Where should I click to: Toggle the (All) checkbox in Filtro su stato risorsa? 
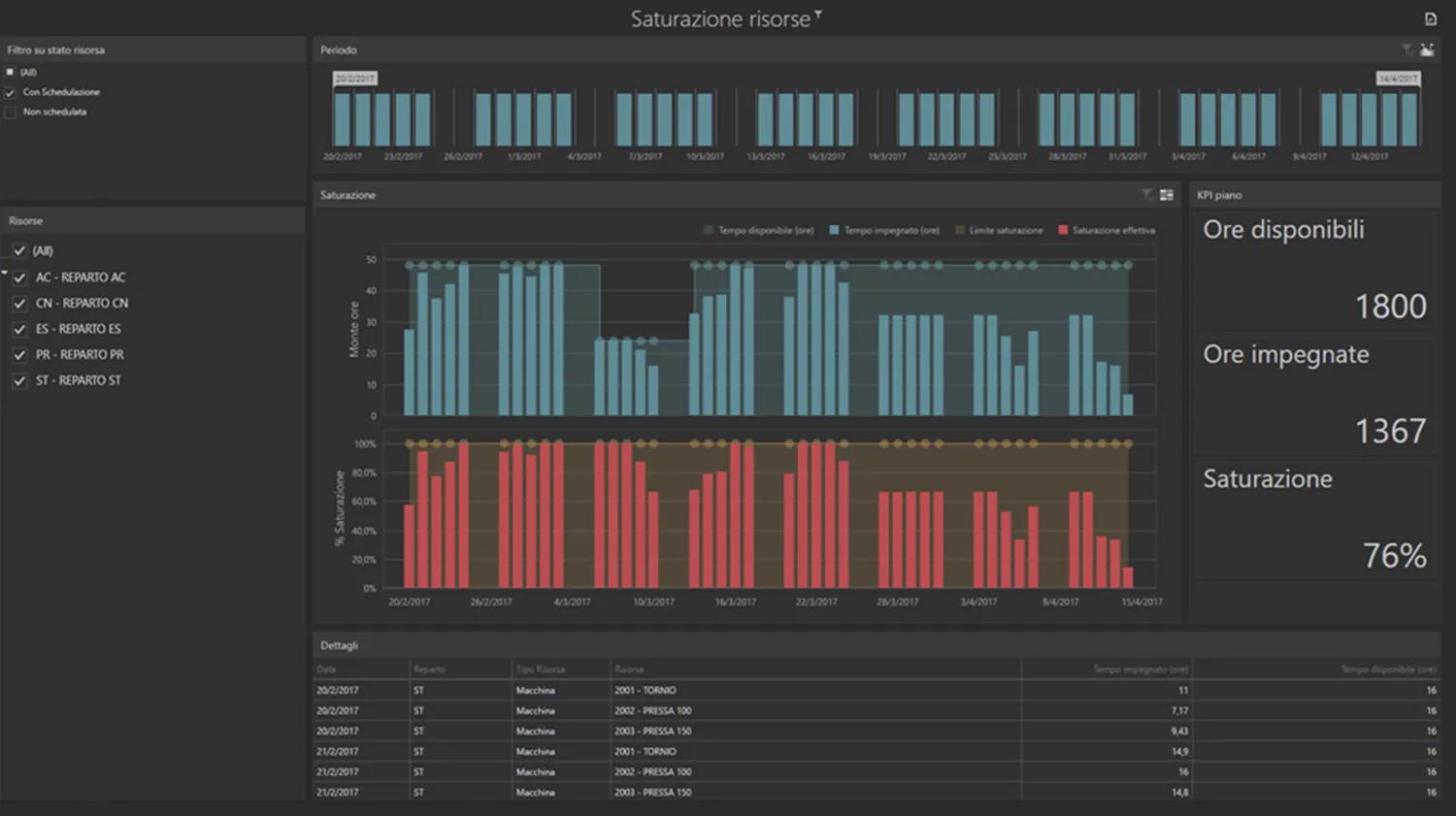[x=10, y=72]
